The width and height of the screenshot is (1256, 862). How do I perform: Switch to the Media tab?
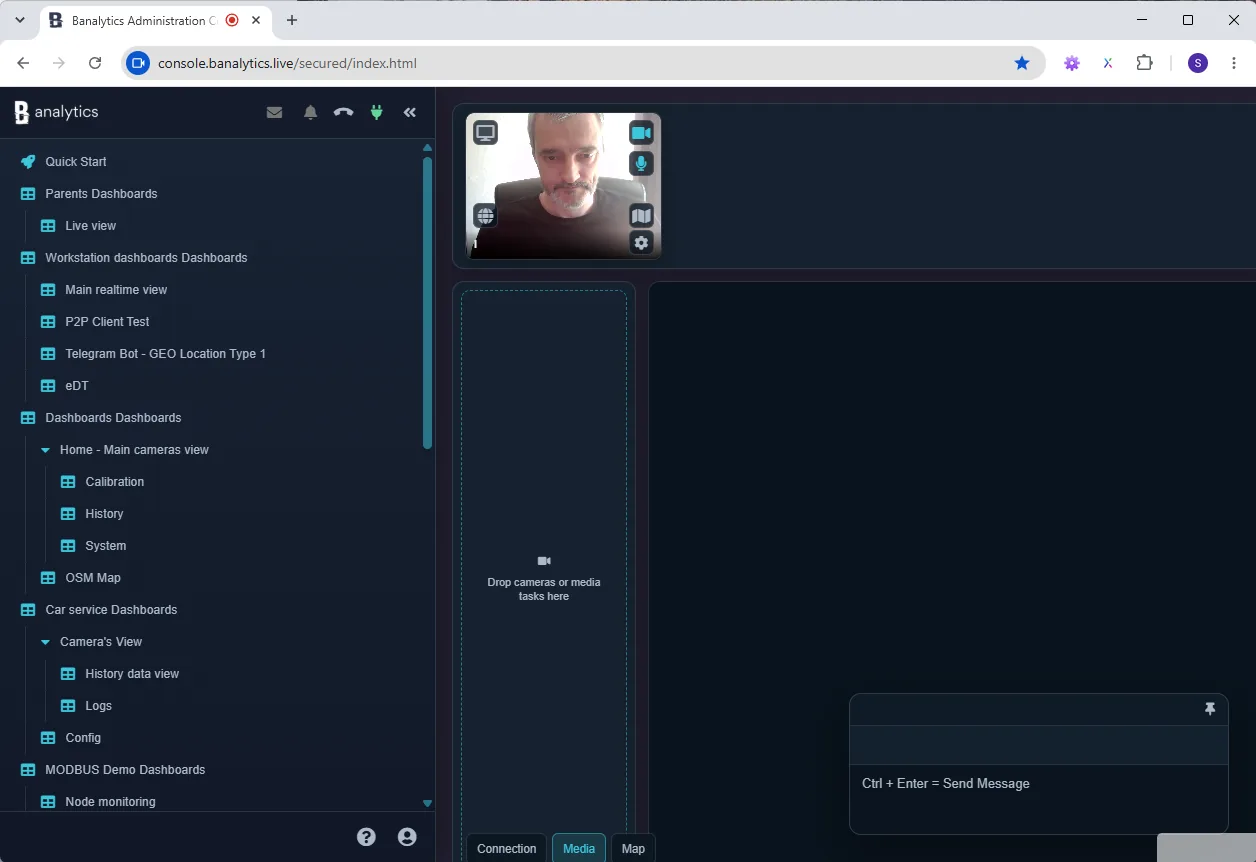click(x=579, y=848)
